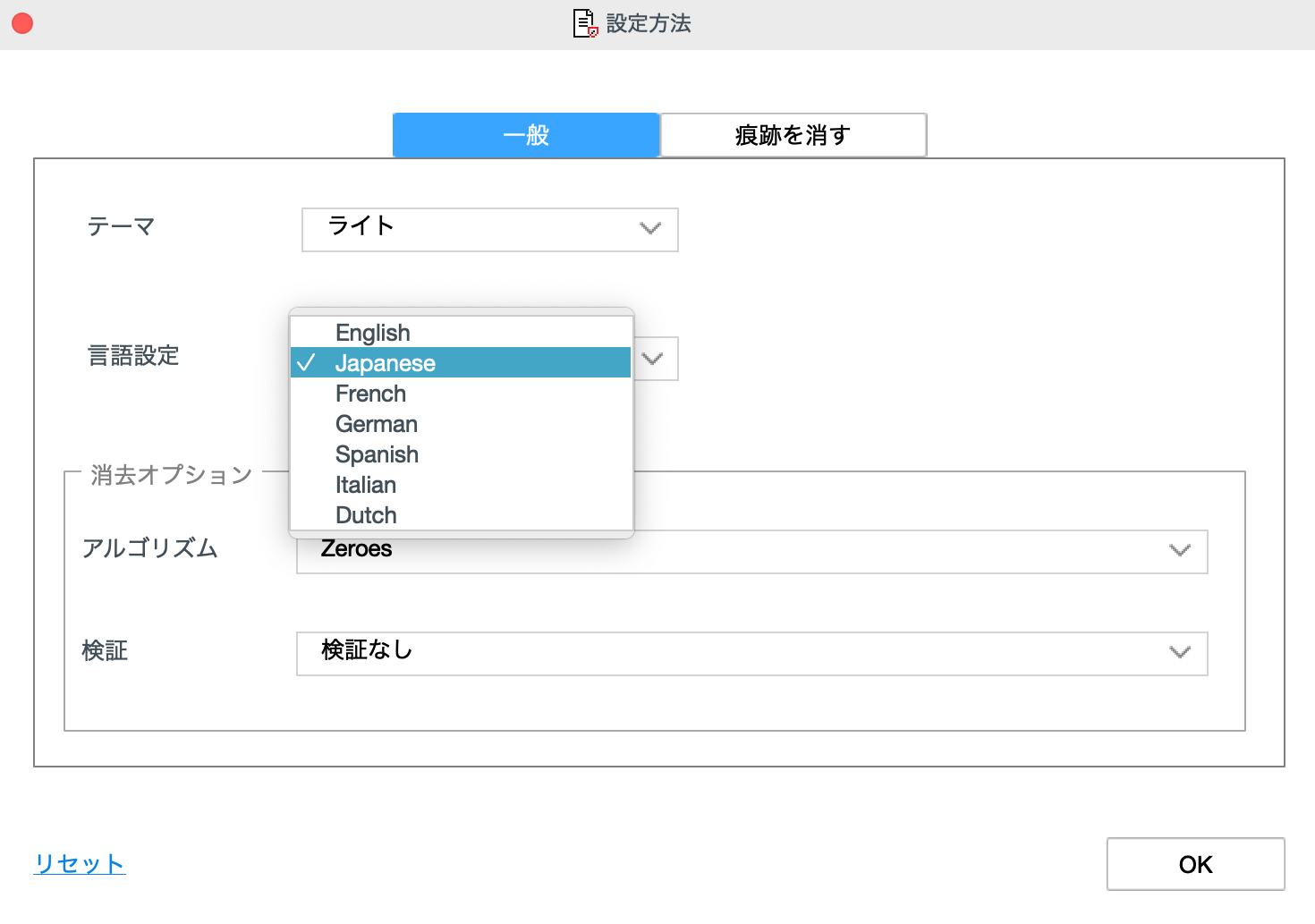1315x924 pixels.
Task: Choose Dutch from the language list
Action: click(462, 515)
